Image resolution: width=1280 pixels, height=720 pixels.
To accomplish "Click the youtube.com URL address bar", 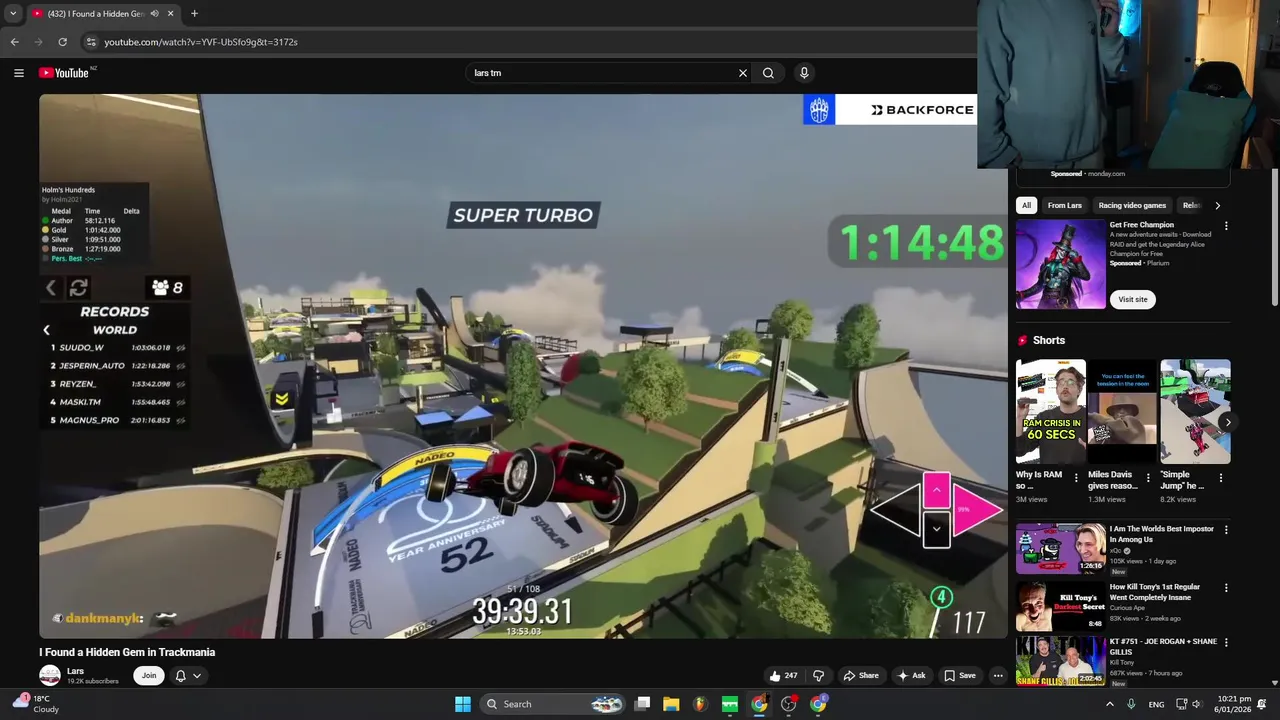I will 201,42.
